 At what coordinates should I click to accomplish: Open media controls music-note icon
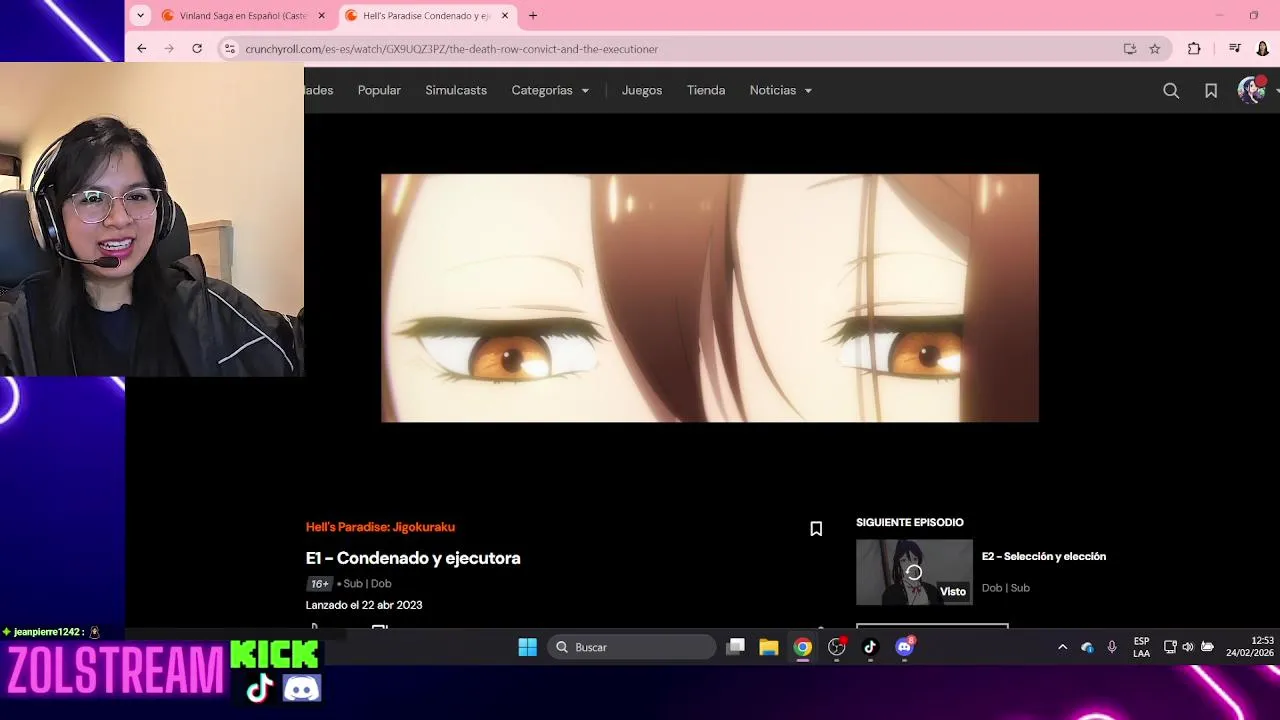[x=1235, y=48]
